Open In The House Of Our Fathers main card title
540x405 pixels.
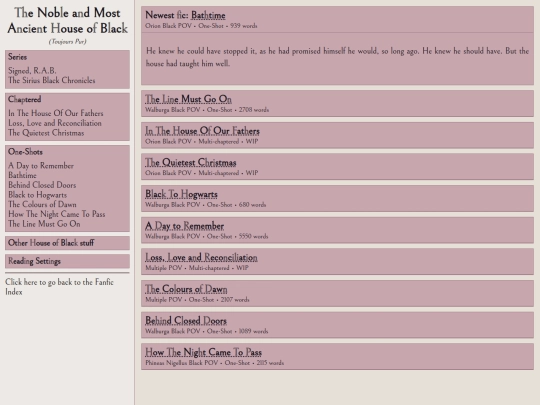pos(202,131)
